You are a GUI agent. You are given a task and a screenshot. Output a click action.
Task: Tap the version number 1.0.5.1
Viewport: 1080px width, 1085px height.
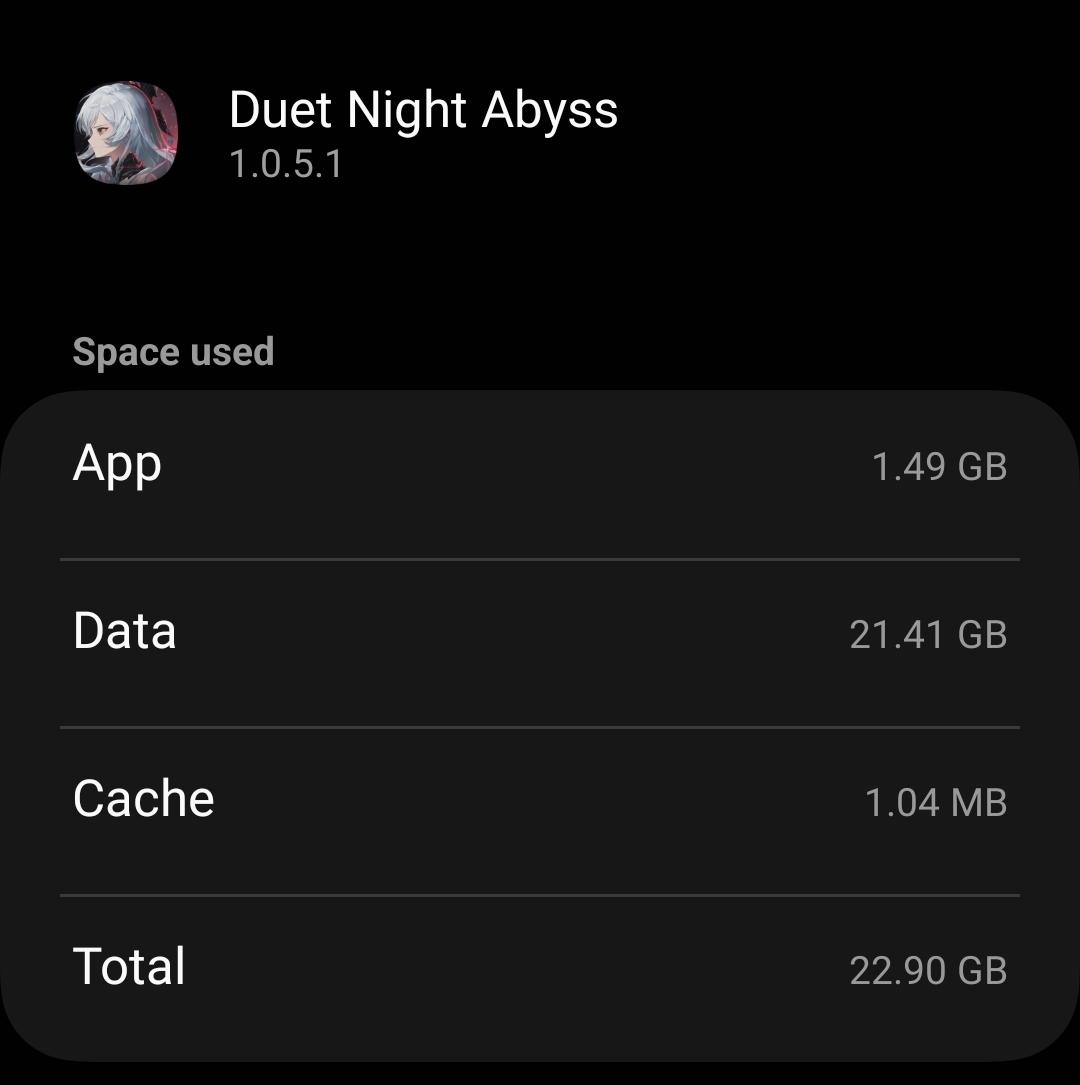point(286,165)
